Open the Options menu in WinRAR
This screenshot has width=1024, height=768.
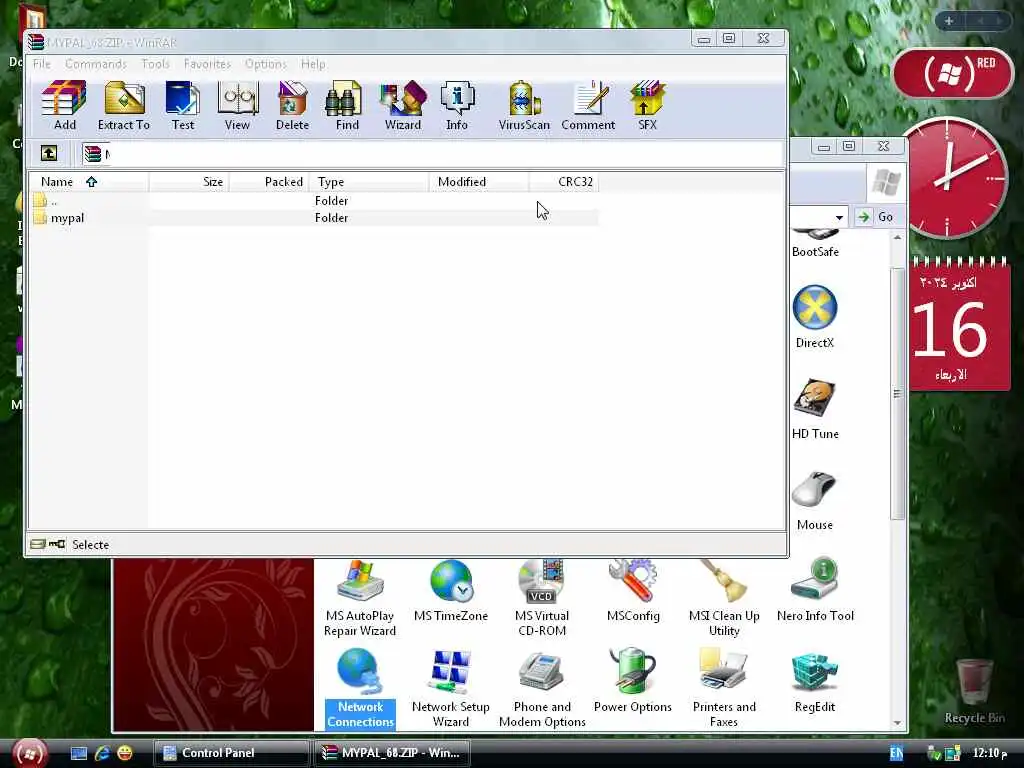[x=266, y=64]
